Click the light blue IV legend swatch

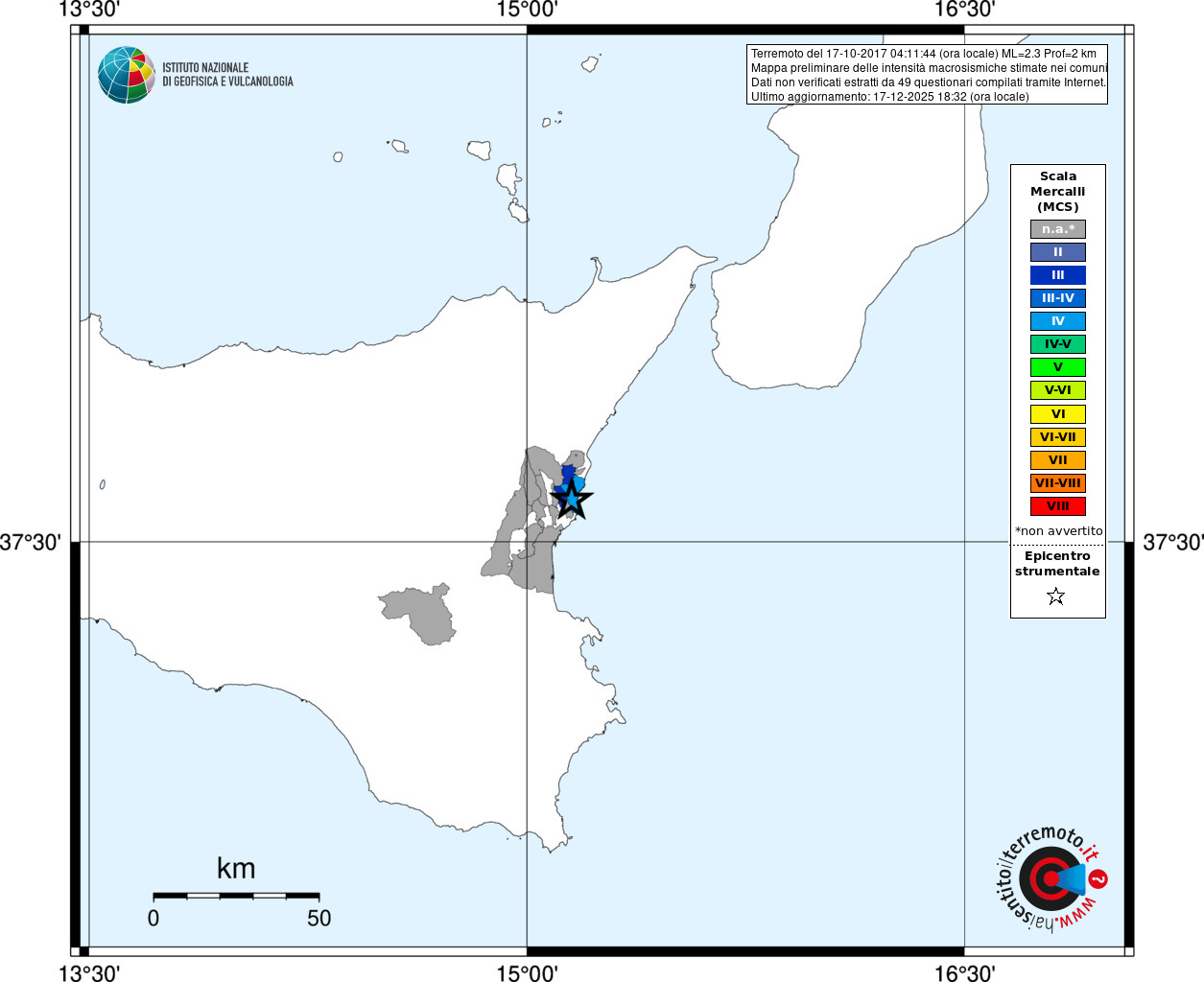click(x=1057, y=321)
